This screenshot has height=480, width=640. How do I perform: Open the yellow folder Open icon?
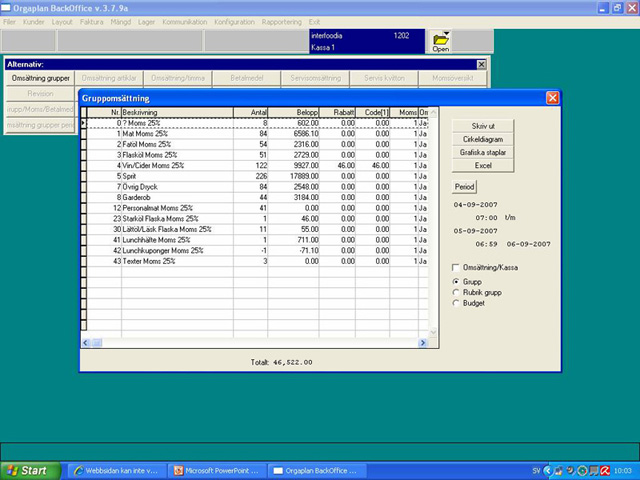441,42
